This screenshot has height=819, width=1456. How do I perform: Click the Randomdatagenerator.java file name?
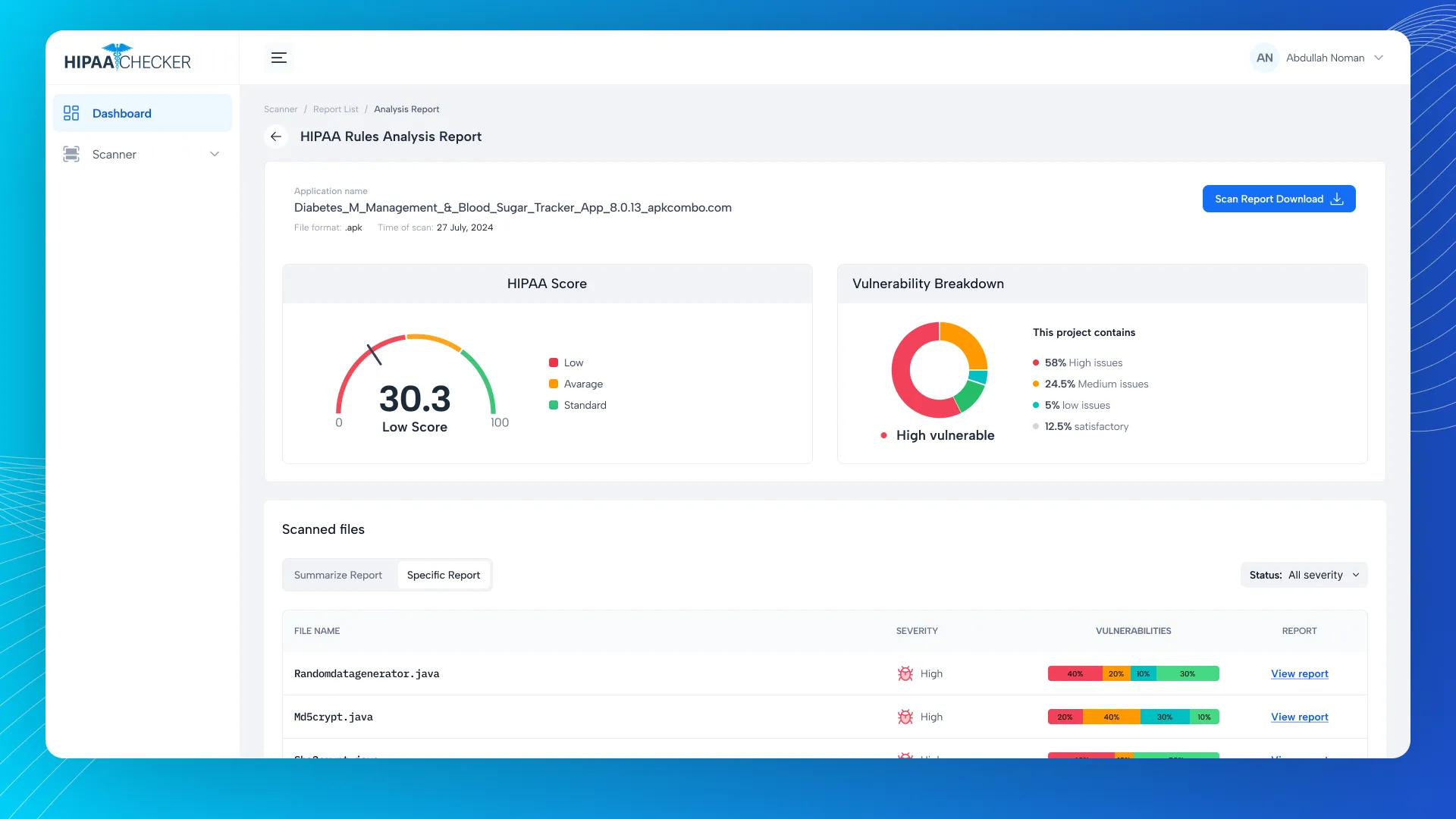pyautogui.click(x=366, y=673)
